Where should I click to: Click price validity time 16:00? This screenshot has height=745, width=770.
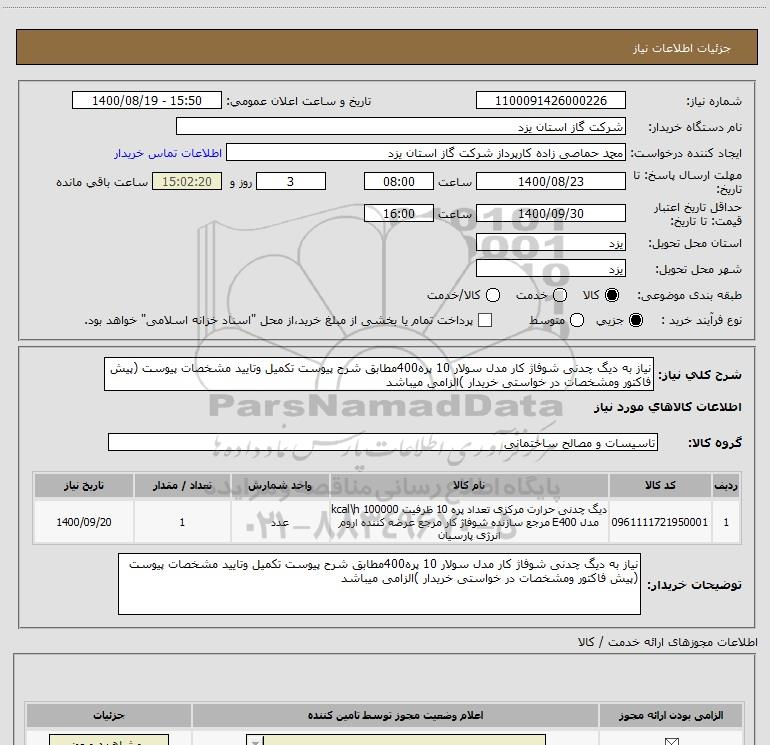pyautogui.click(x=399, y=213)
